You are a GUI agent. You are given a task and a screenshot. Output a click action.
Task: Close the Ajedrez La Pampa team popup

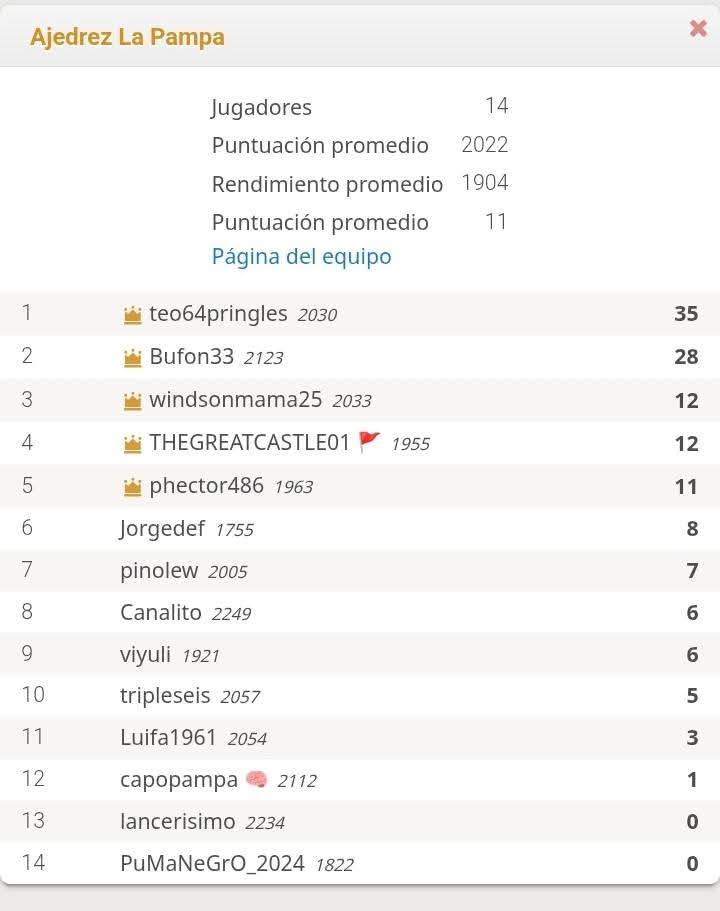[698, 28]
